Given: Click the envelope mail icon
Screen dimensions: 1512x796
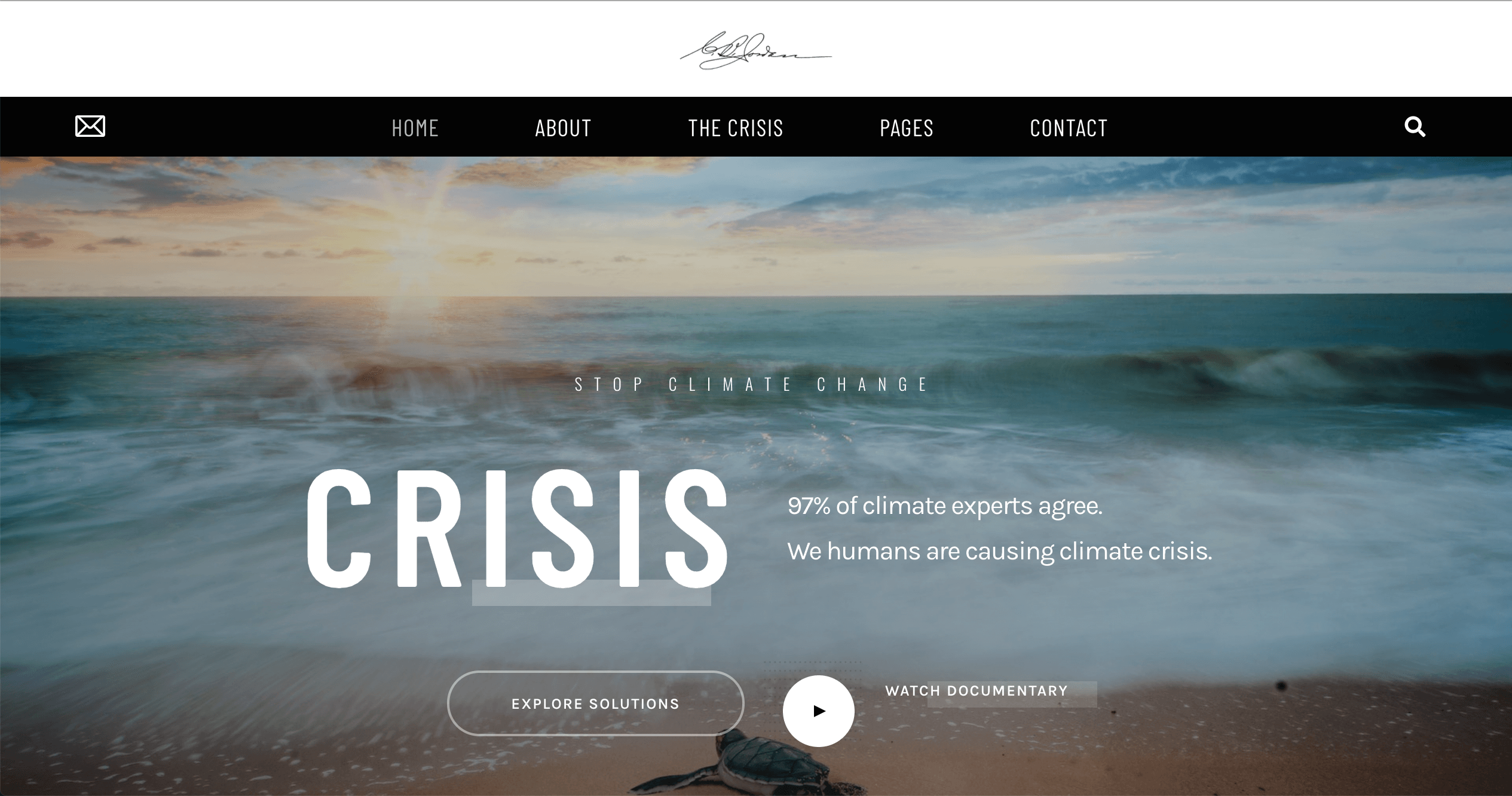Looking at the screenshot, I should click(x=90, y=126).
